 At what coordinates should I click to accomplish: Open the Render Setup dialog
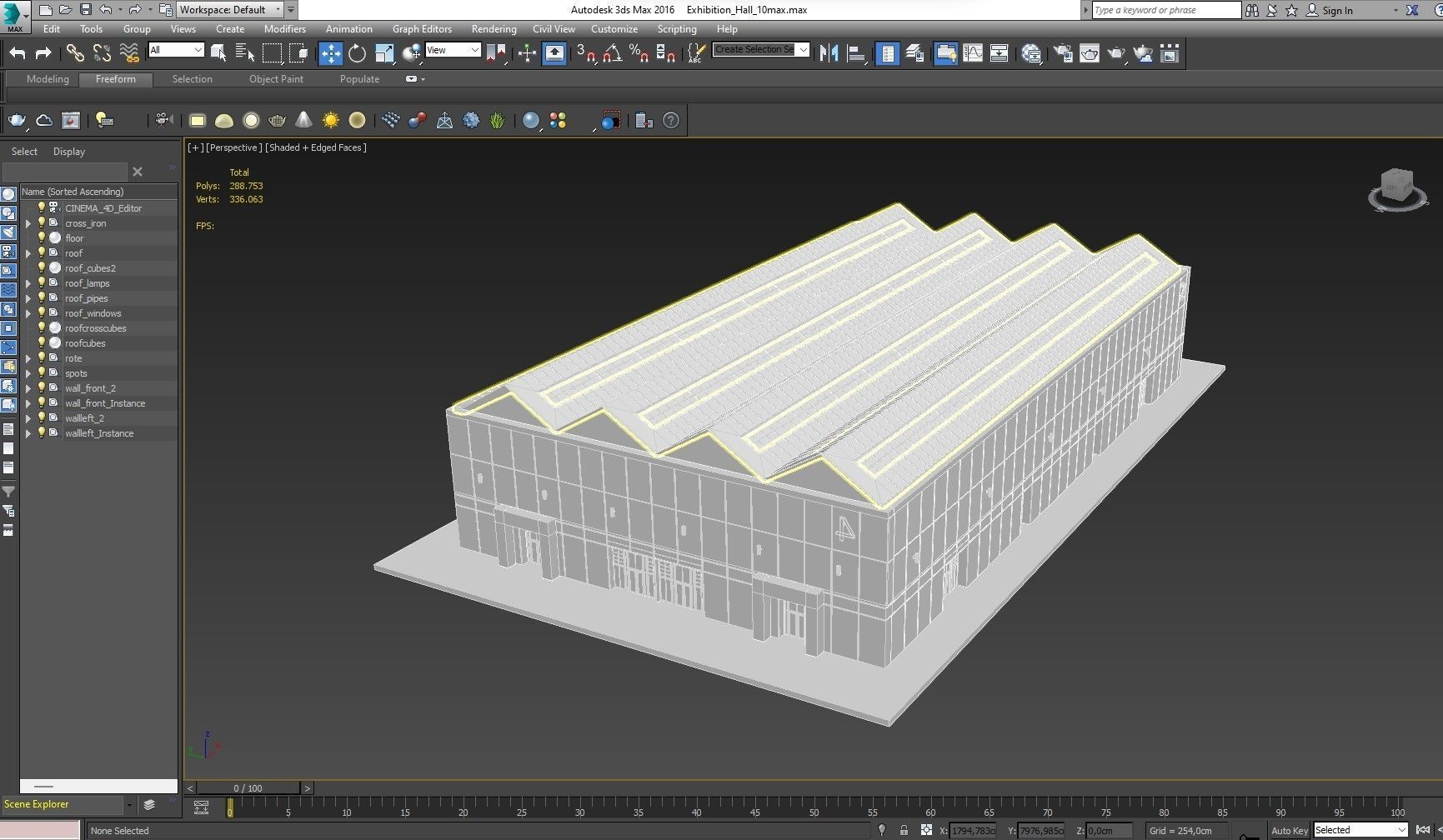1063,53
